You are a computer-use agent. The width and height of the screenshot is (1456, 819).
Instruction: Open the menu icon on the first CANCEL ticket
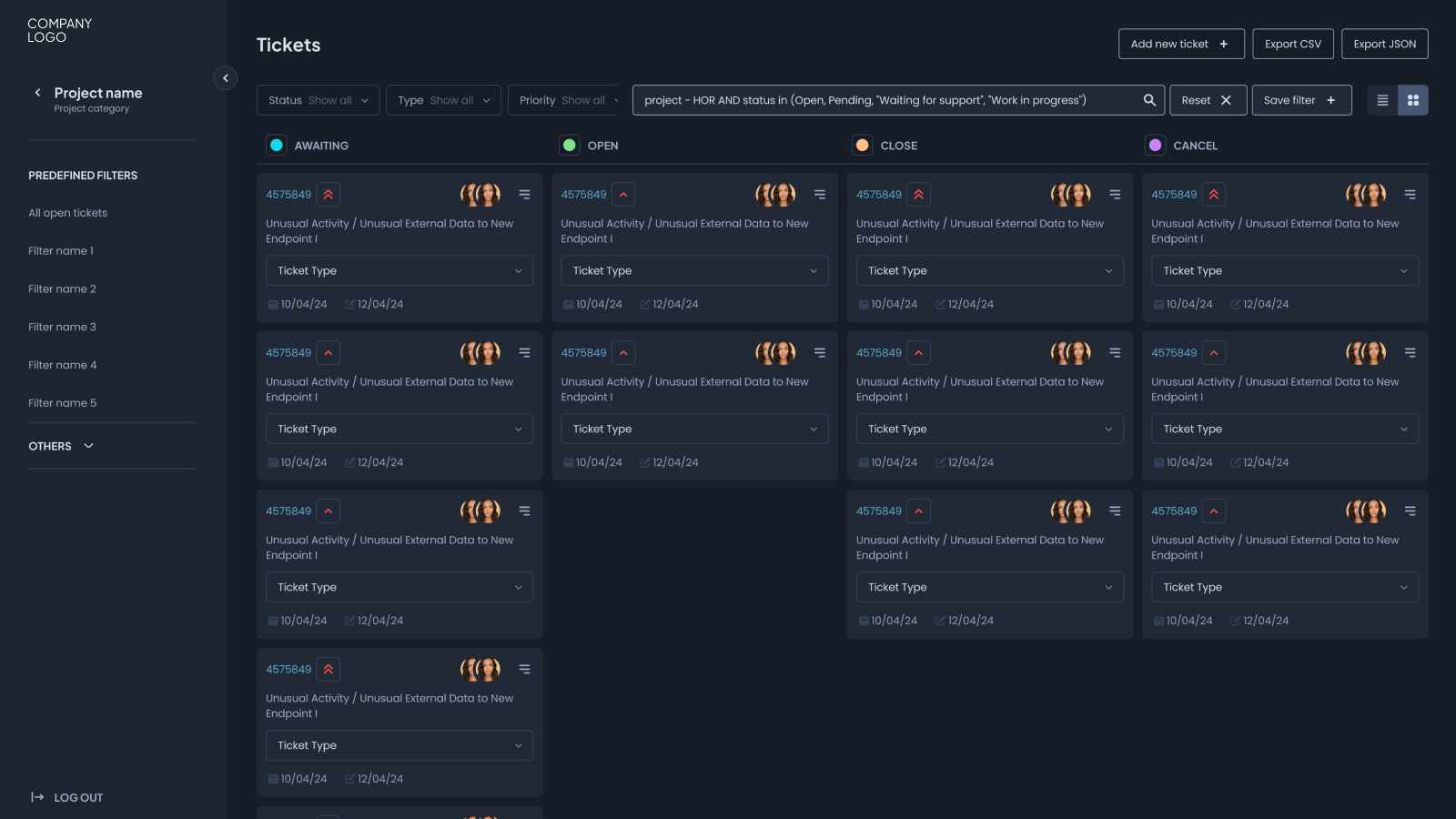tap(1410, 195)
